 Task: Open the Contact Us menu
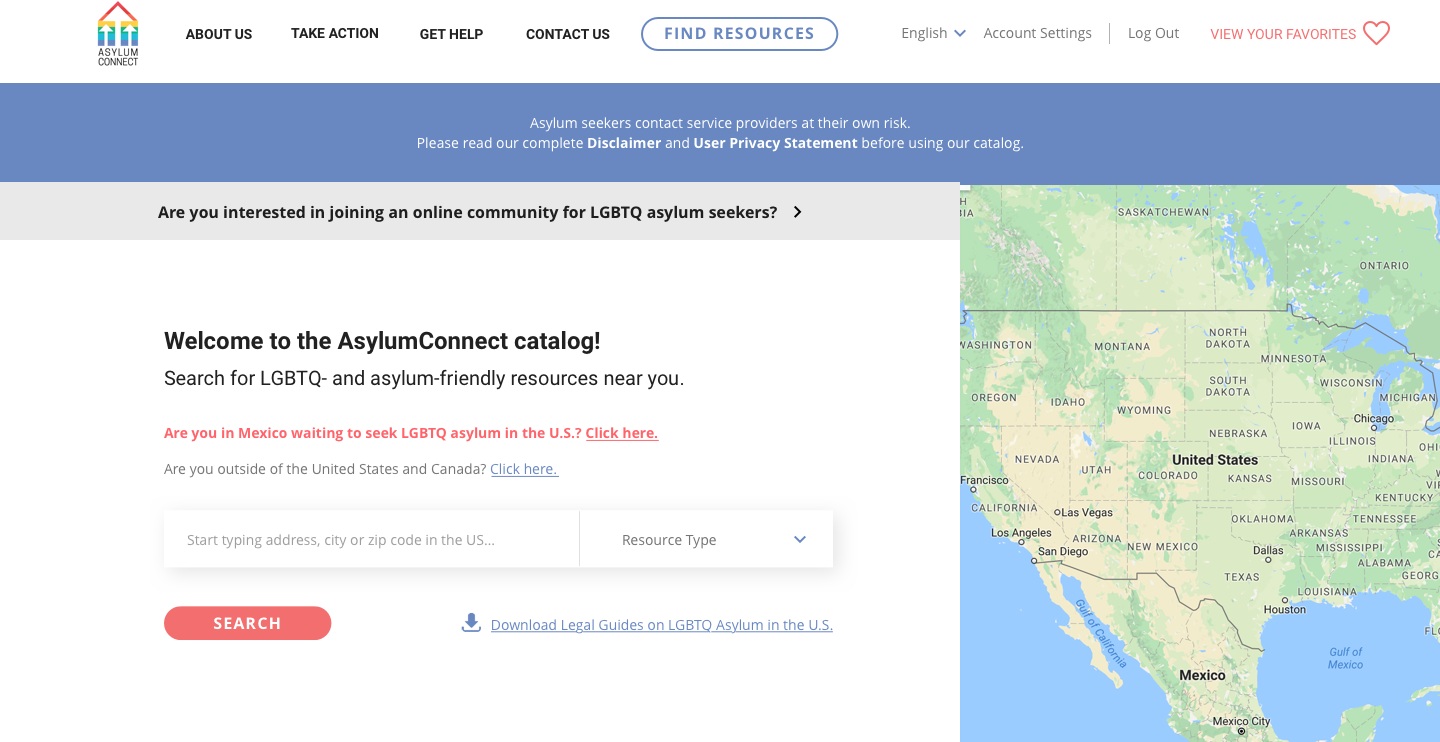point(568,34)
